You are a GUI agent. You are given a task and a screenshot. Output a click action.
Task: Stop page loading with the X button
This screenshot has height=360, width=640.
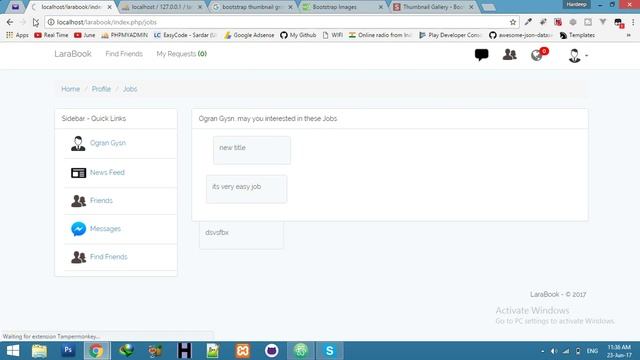[x=36, y=22]
